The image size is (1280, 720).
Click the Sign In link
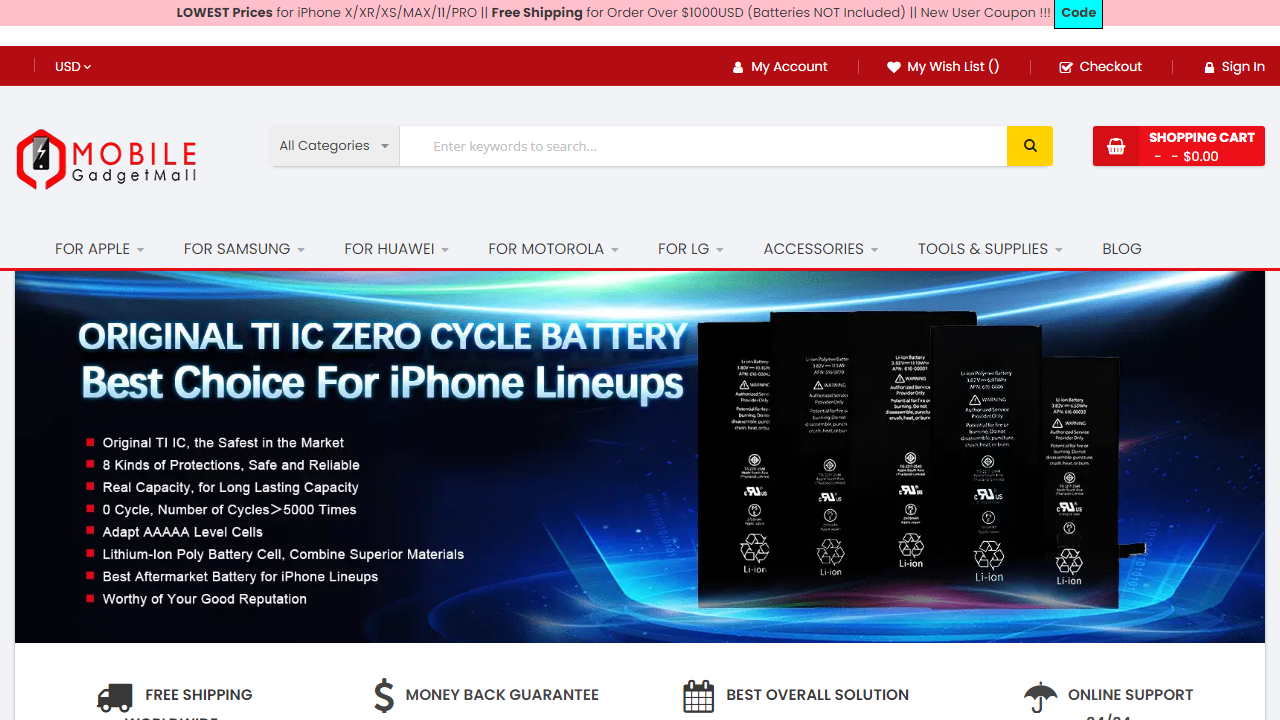(1243, 67)
